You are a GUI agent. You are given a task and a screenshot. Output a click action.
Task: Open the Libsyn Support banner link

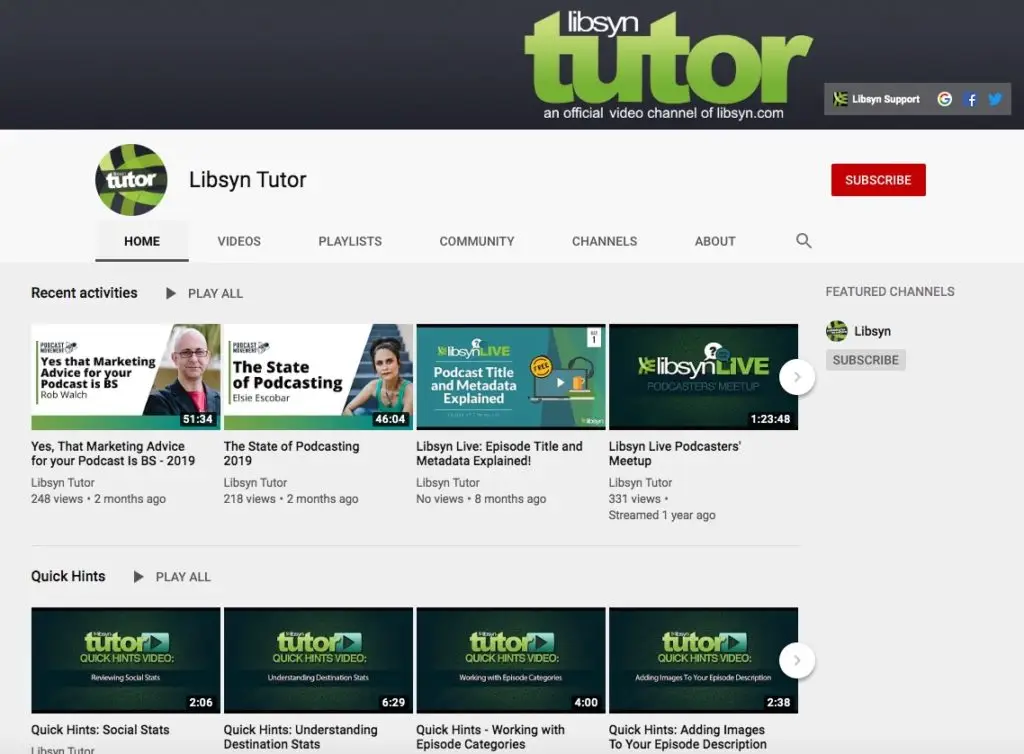tap(877, 99)
